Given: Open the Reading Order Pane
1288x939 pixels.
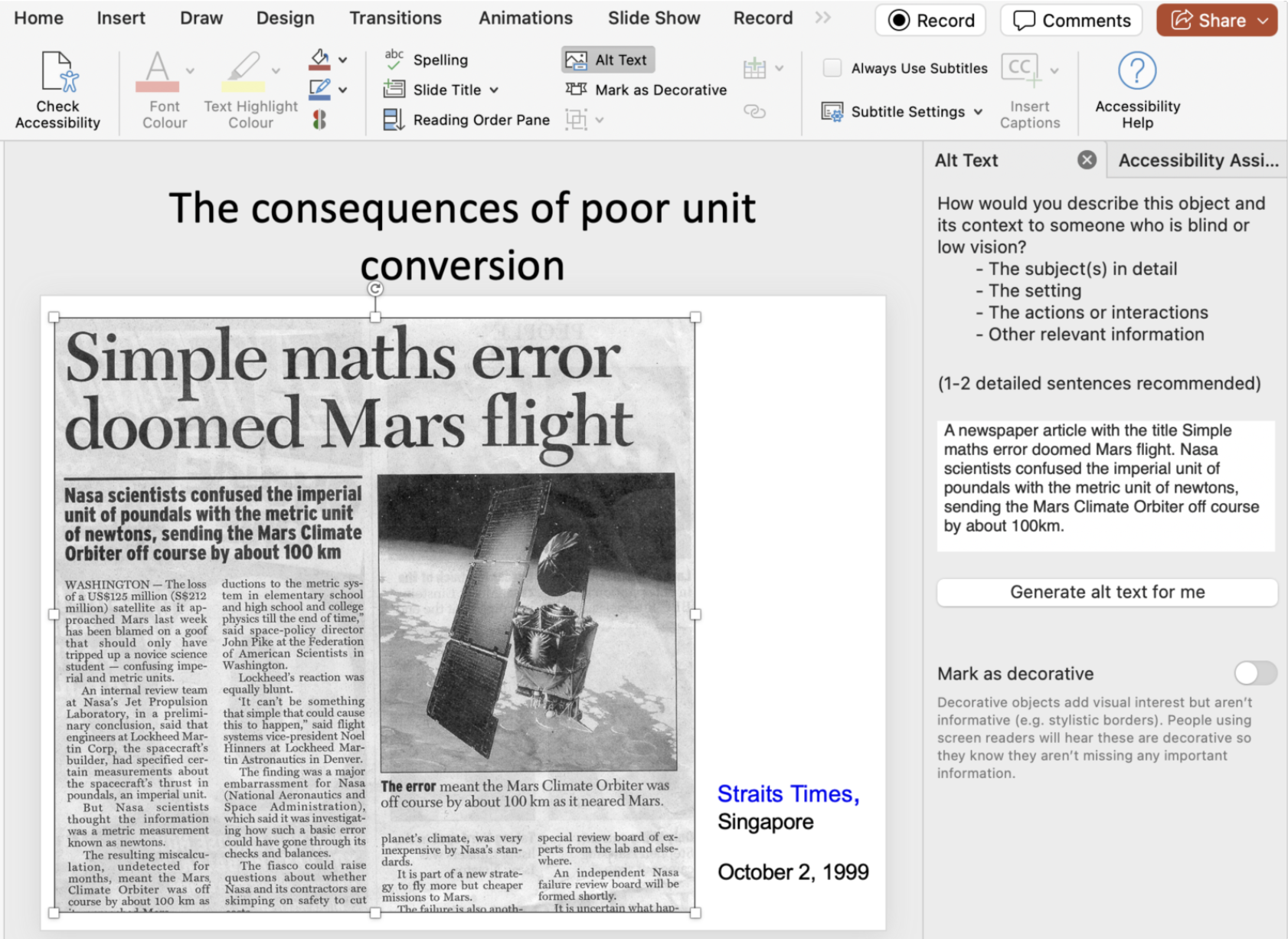Looking at the screenshot, I should coord(466,119).
